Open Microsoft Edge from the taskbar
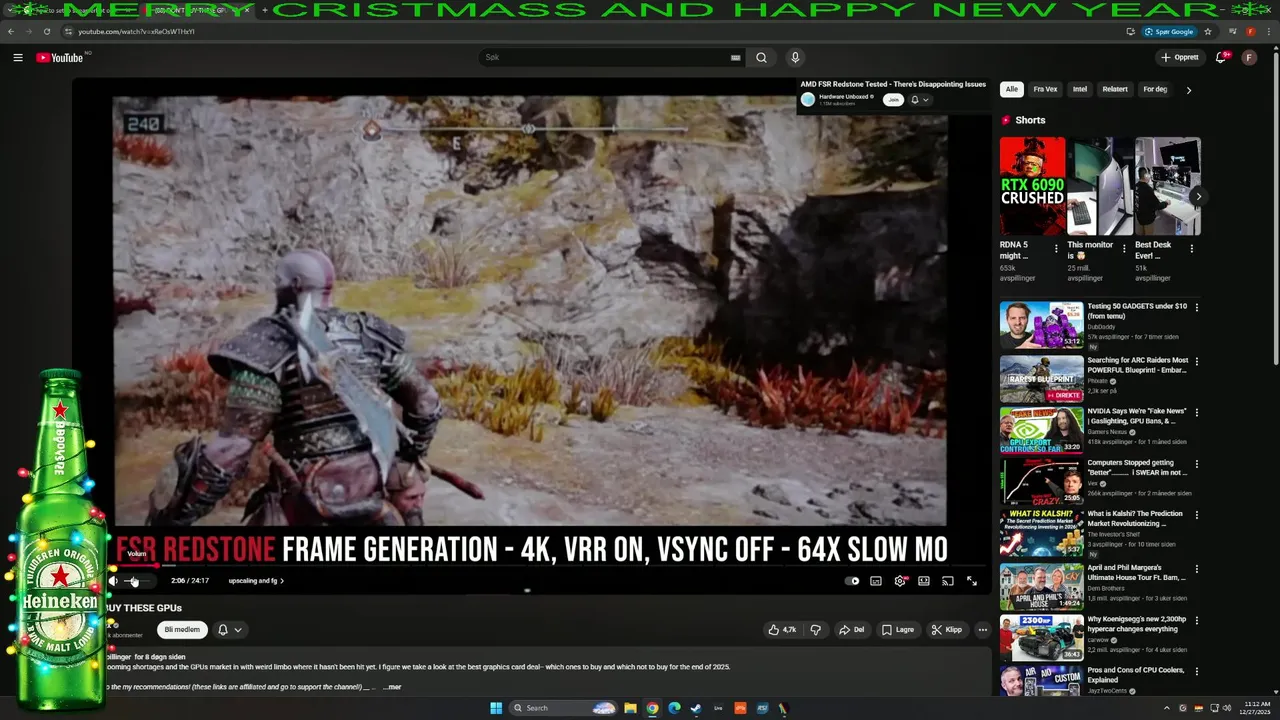The height and width of the screenshot is (720, 1280). coord(674,708)
